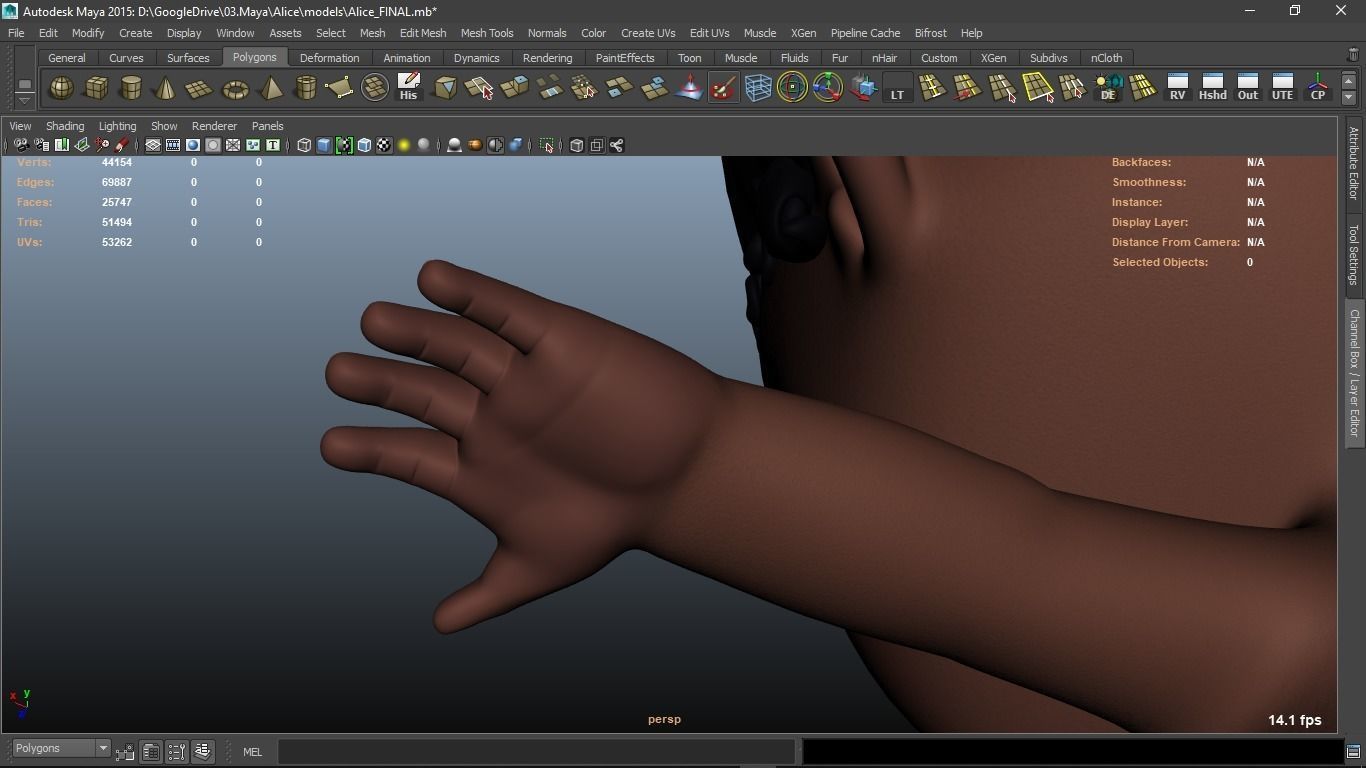Switch to the nCloth shelf tab
Image resolution: width=1366 pixels, height=768 pixels.
click(x=1106, y=58)
